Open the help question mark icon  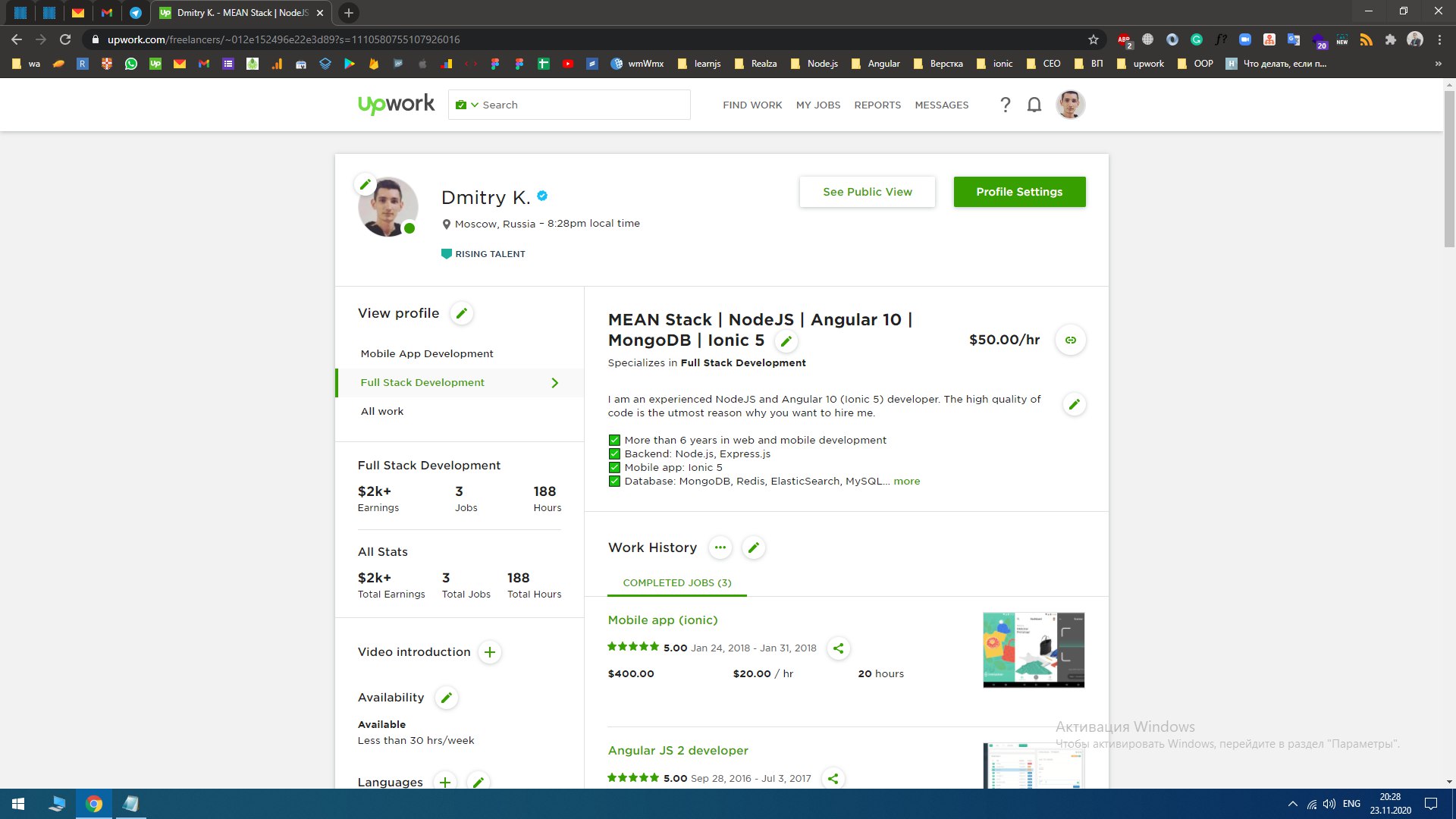(1006, 105)
